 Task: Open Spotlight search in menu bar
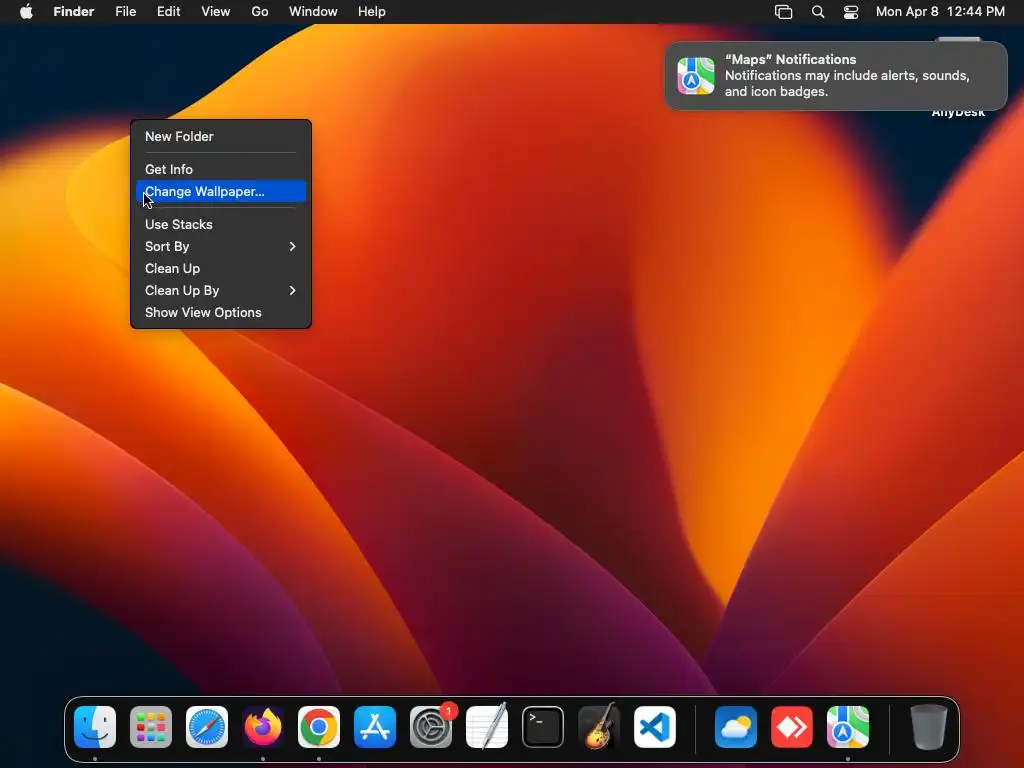(818, 12)
